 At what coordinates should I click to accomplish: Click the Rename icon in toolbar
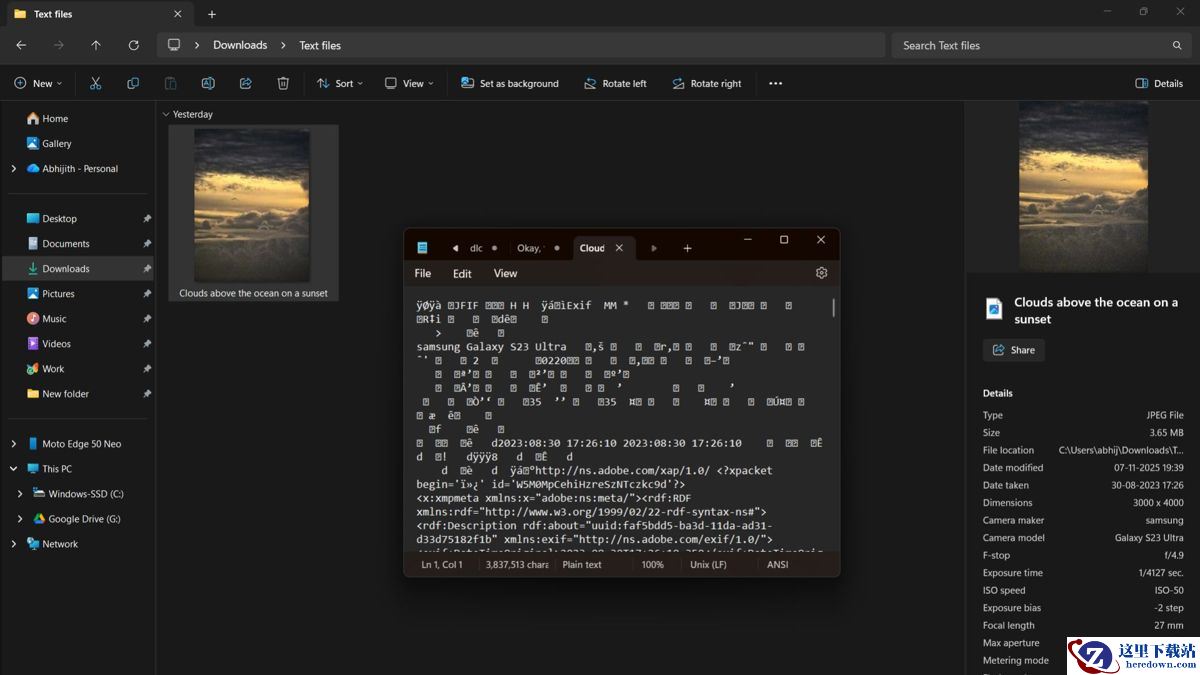coord(208,84)
